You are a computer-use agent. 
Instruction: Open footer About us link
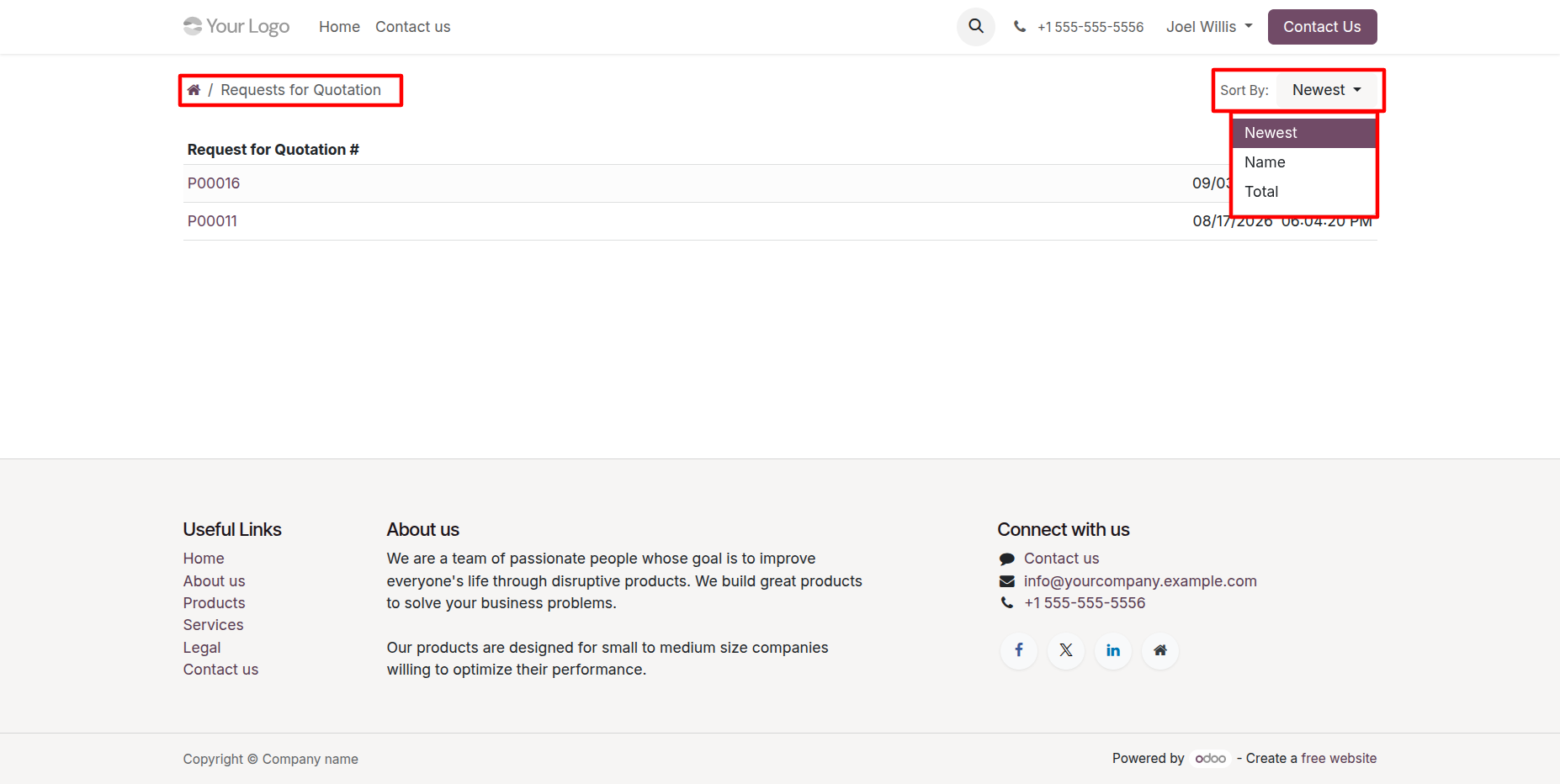215,581
